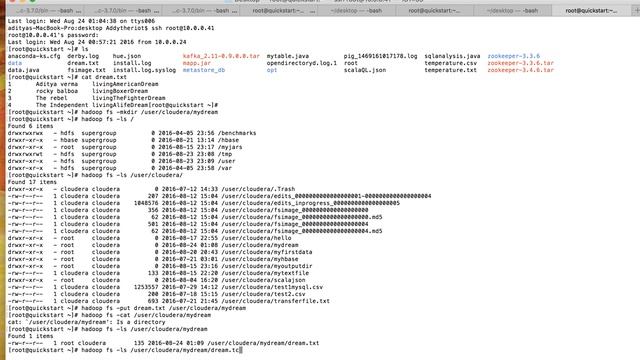Click the /user/cloudera/scalajson path
This screenshot has height=360, width=640.
point(263,280)
